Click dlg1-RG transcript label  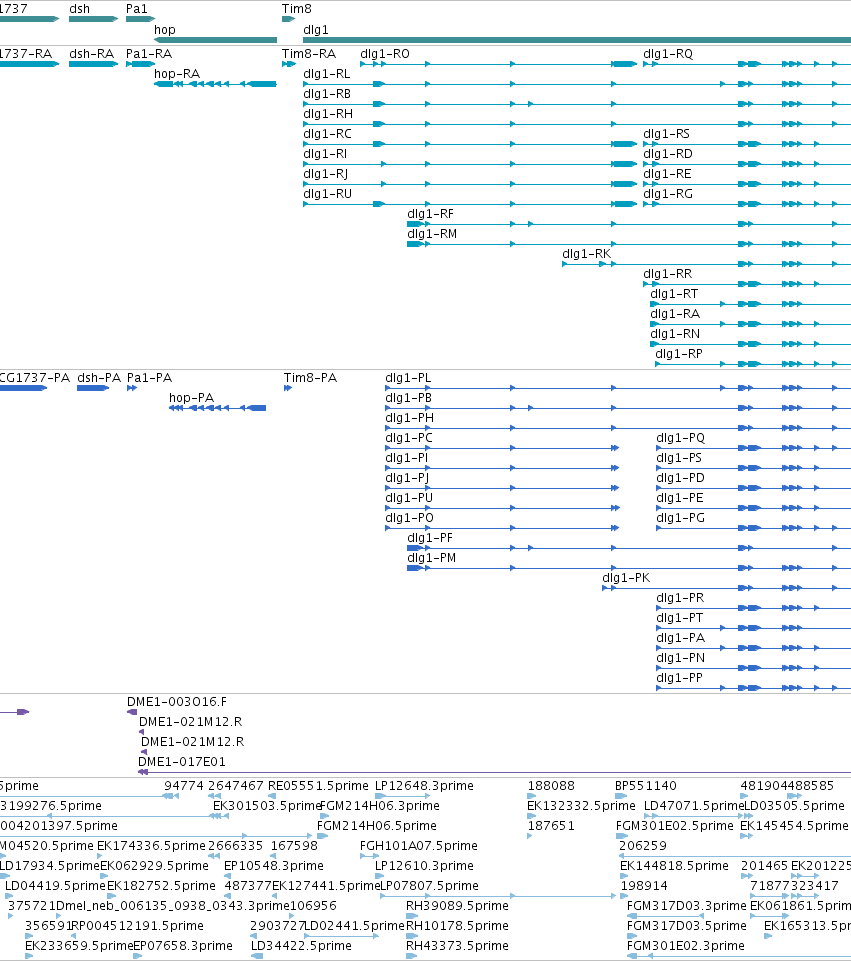coord(668,194)
